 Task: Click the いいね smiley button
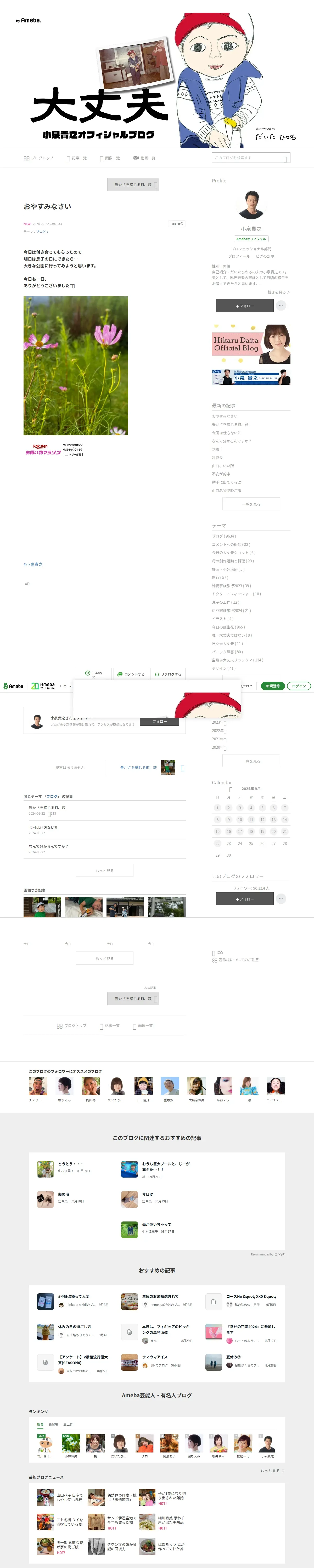click(93, 674)
